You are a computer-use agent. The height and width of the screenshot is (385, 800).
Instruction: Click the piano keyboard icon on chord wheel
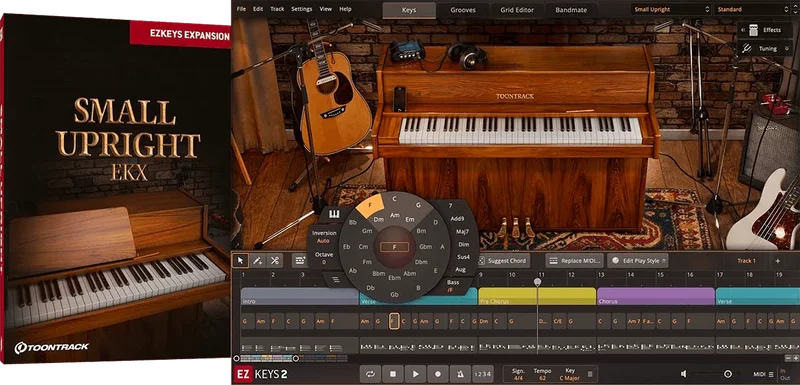(334, 215)
